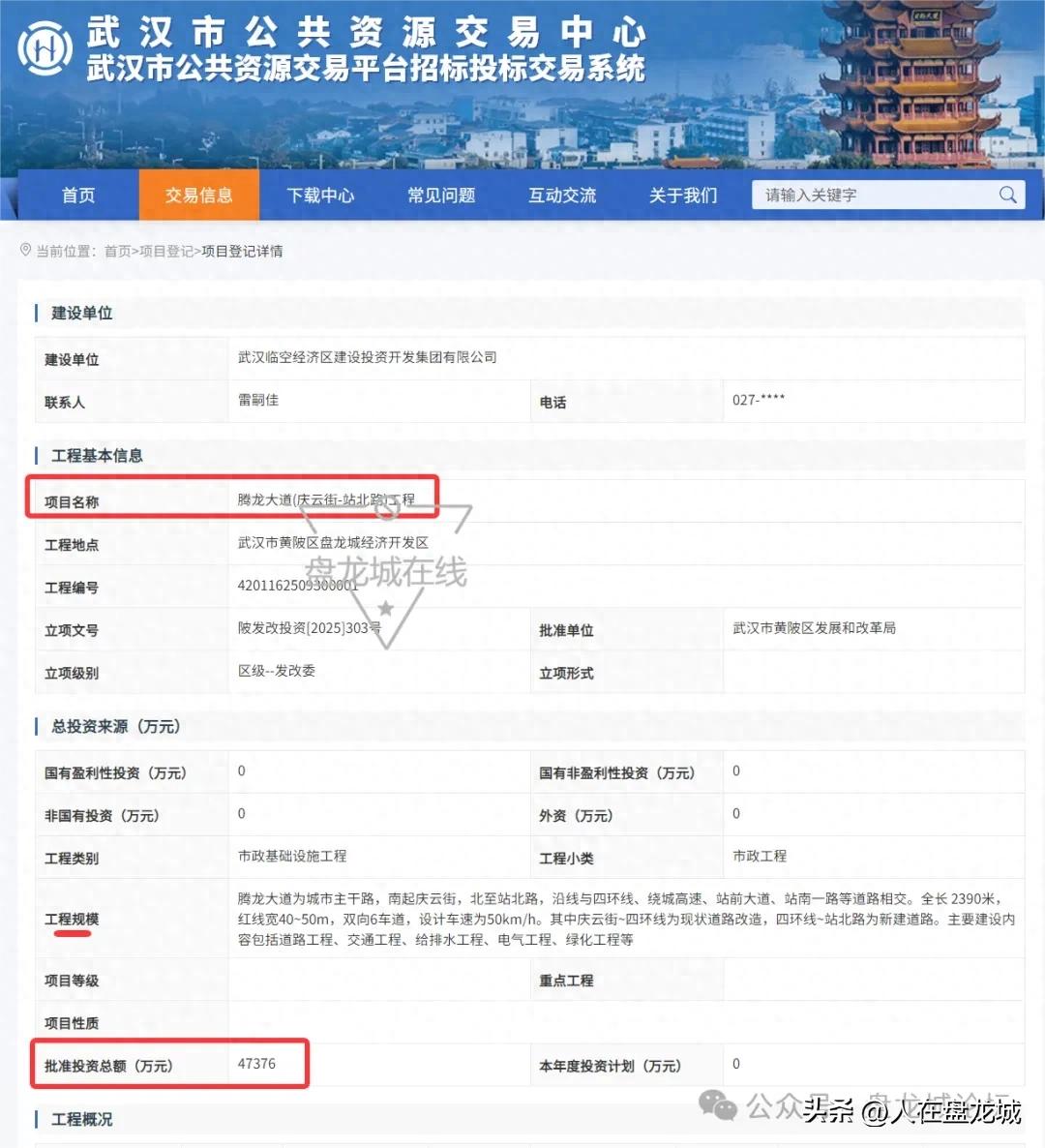Click the 外资(万元) label
The height and width of the screenshot is (1148, 1045).
pos(575,816)
